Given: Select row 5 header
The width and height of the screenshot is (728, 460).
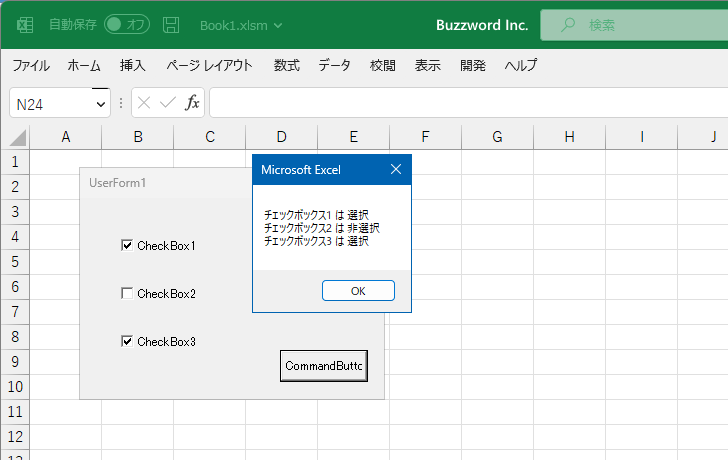Looking at the screenshot, I should tap(15, 262).
